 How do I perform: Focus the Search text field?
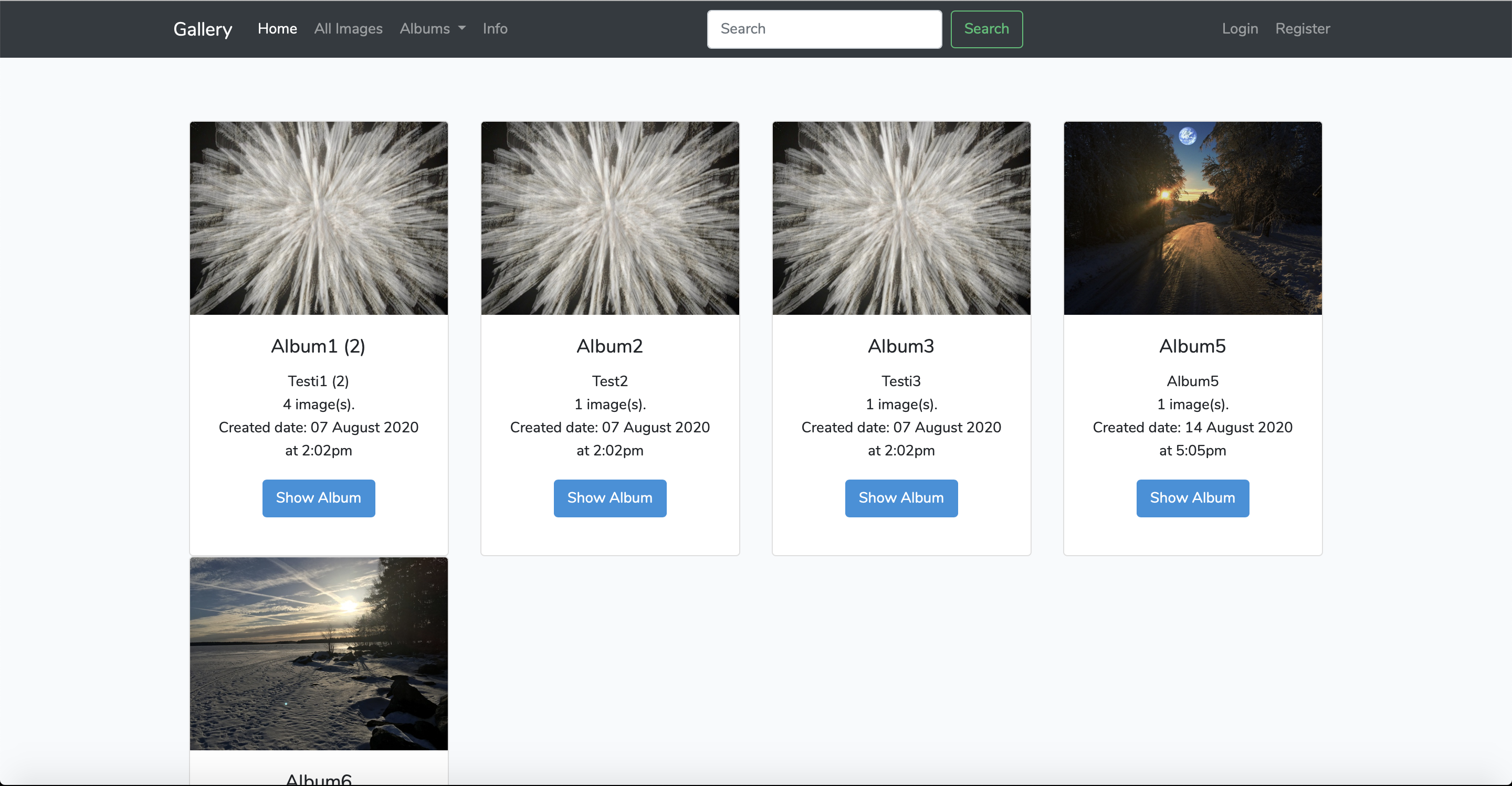824,29
